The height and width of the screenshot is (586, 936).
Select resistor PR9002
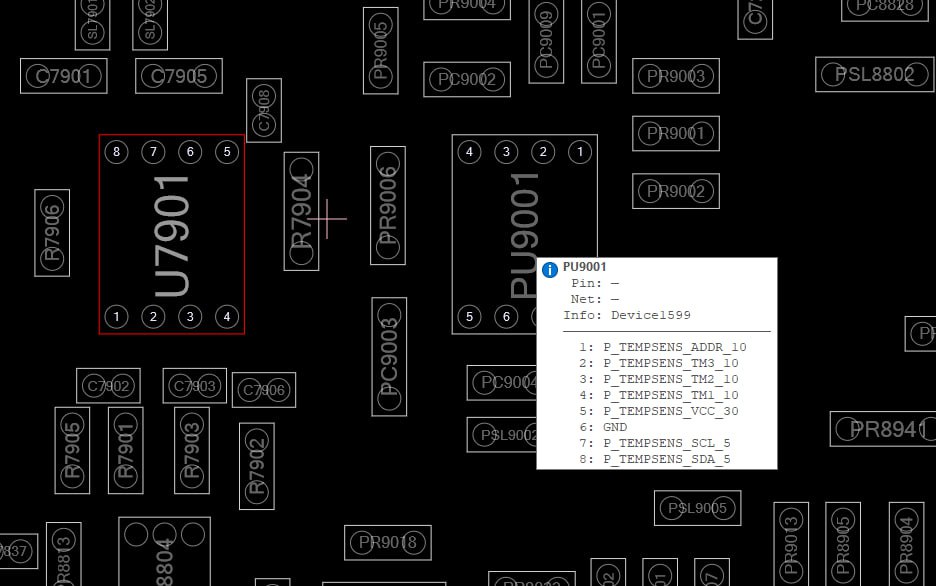(676, 191)
